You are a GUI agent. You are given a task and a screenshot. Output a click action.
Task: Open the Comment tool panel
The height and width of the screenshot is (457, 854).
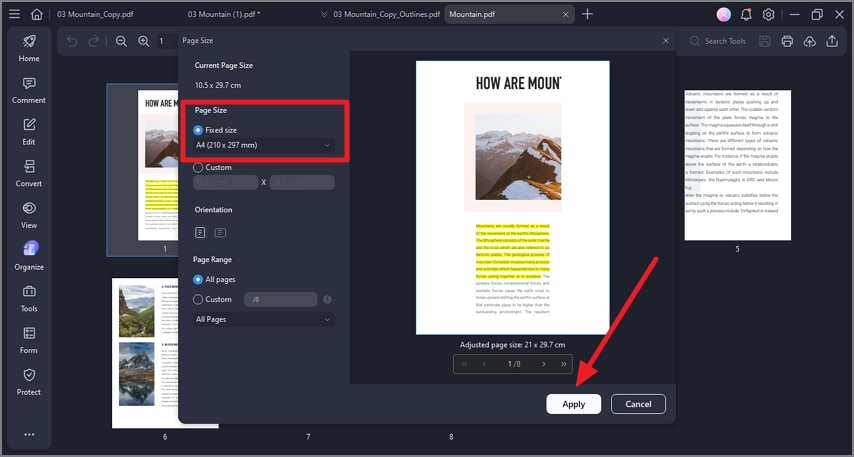tap(29, 90)
